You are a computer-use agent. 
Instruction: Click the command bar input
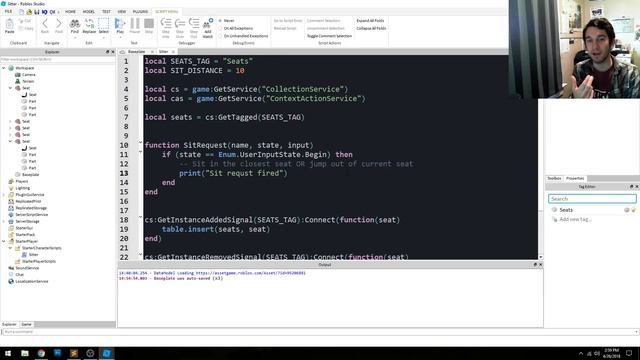(x=320, y=332)
